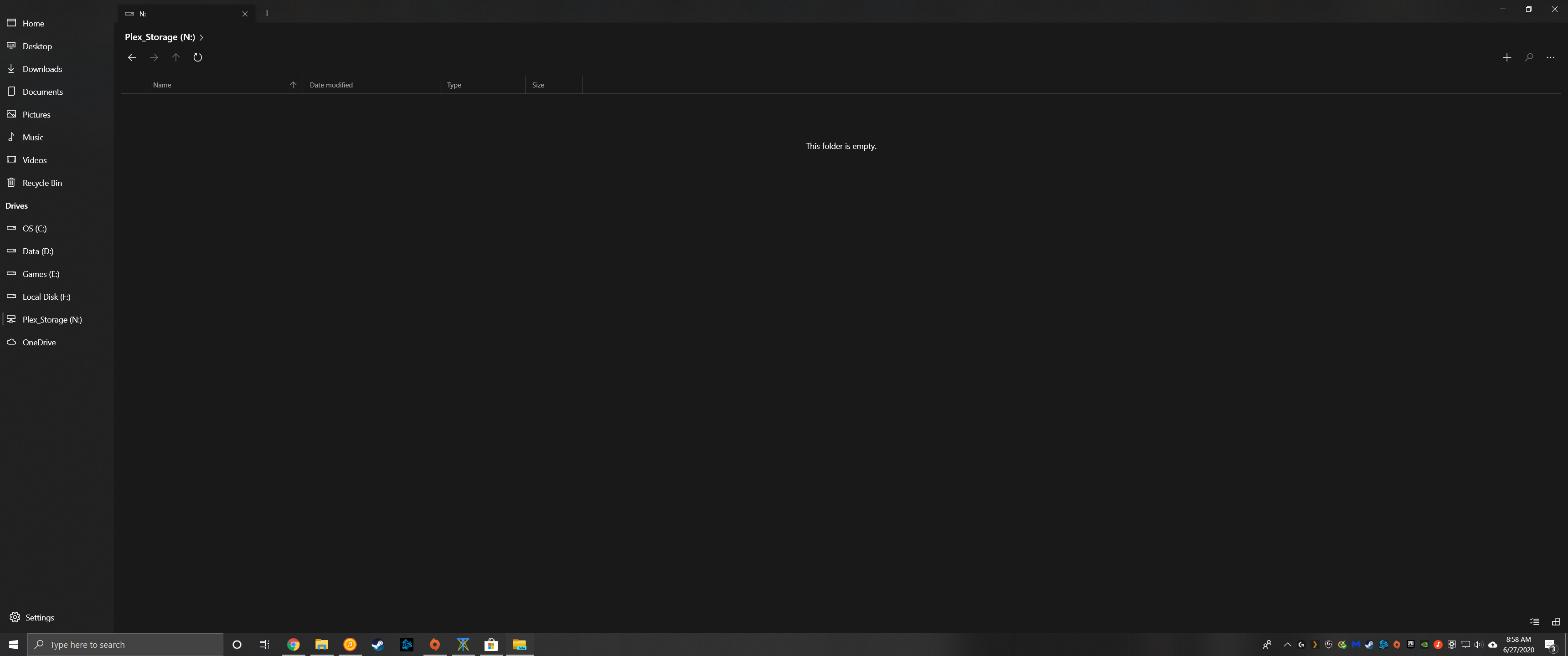This screenshot has width=1568, height=656.
Task: Open Local Disk (F:) drive
Action: pos(57,297)
